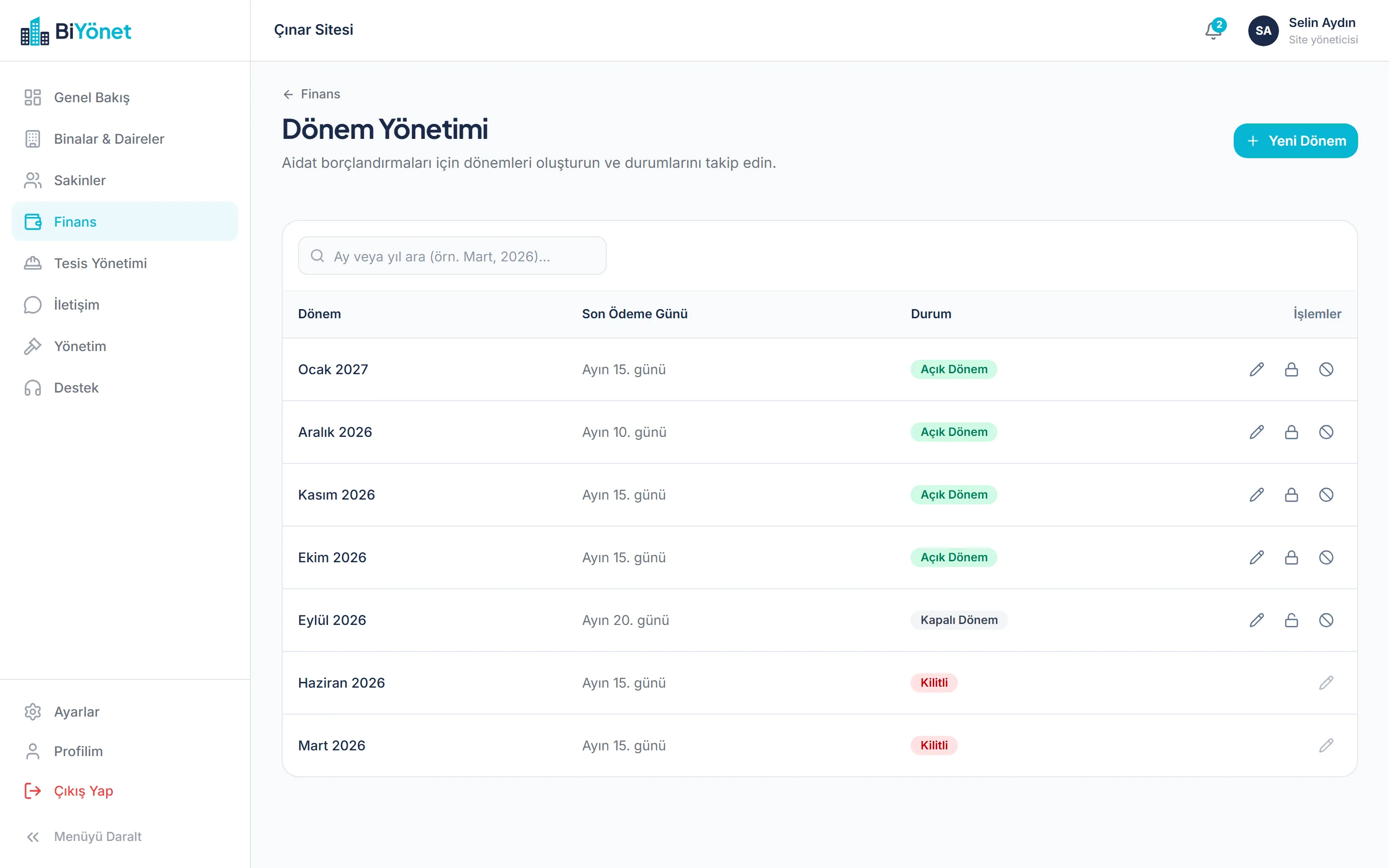The image size is (1389, 868).
Task: Edit the Aralık 2026 period
Action: [x=1256, y=432]
